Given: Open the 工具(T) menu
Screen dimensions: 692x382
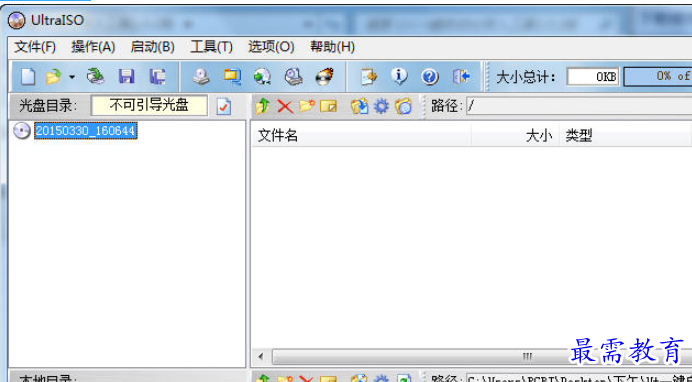Looking at the screenshot, I should pyautogui.click(x=211, y=47).
